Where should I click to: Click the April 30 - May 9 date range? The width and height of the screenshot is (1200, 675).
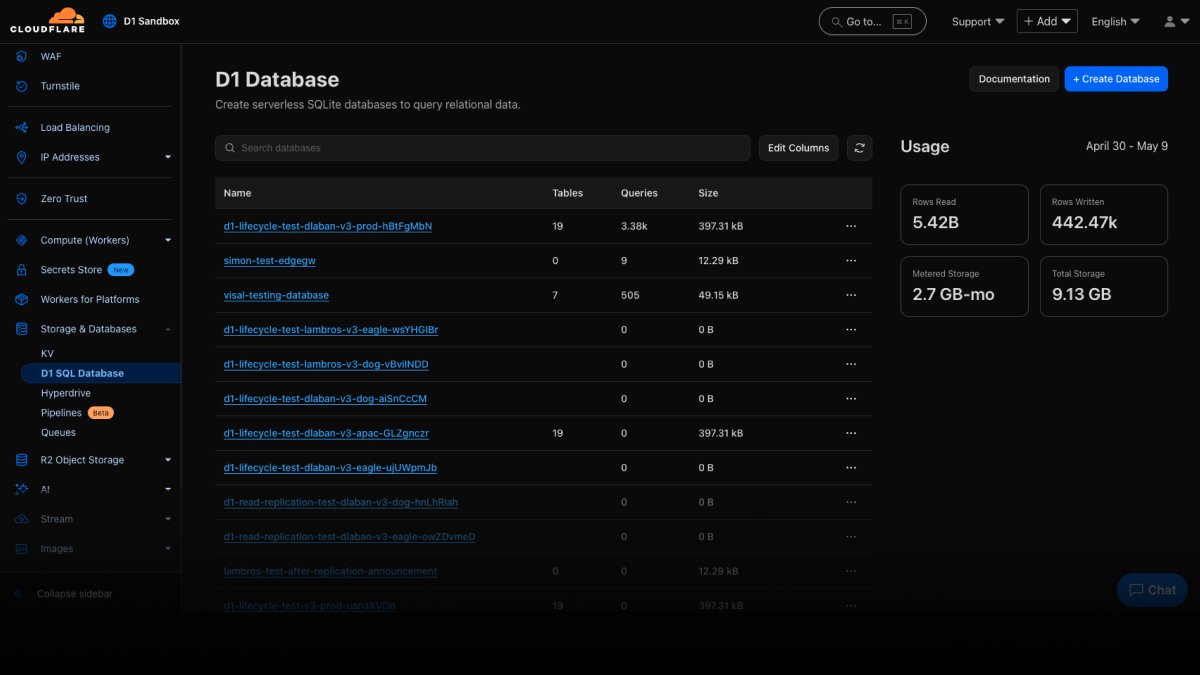[x=1127, y=146]
